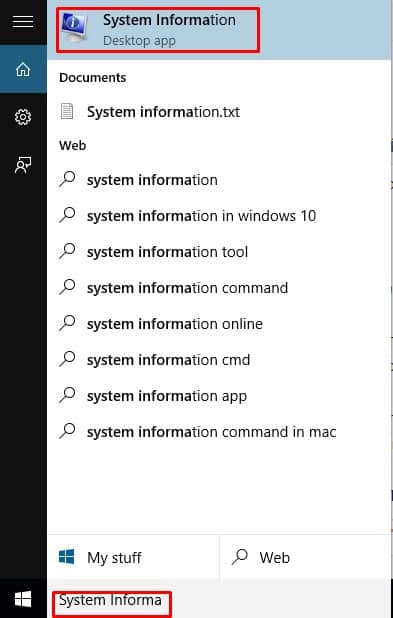
Task: Click the text file icon beside System information.txt
Action: (67, 112)
